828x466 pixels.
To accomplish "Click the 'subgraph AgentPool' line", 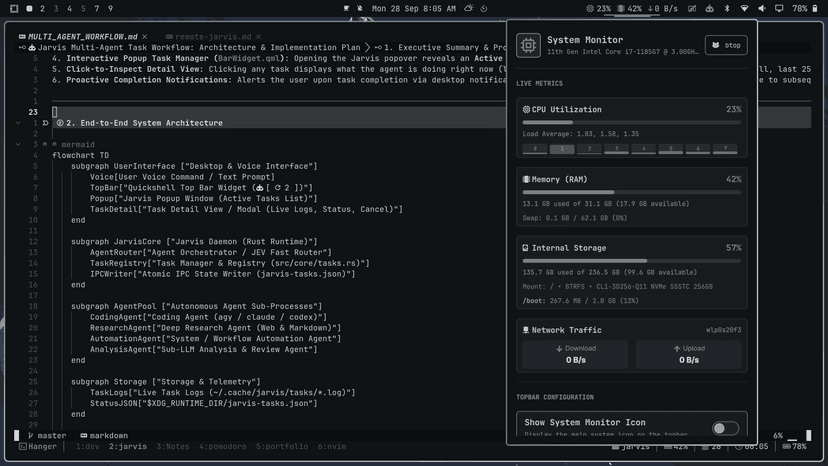I will coord(196,306).
